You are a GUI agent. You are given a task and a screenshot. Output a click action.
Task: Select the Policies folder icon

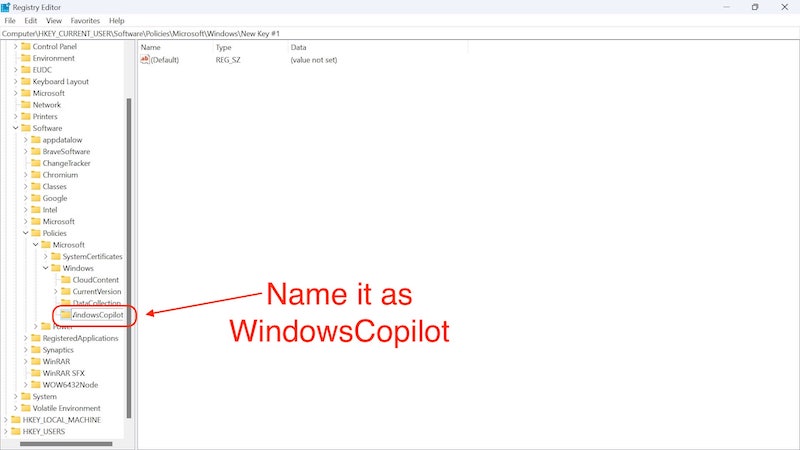pyautogui.click(x=36, y=233)
